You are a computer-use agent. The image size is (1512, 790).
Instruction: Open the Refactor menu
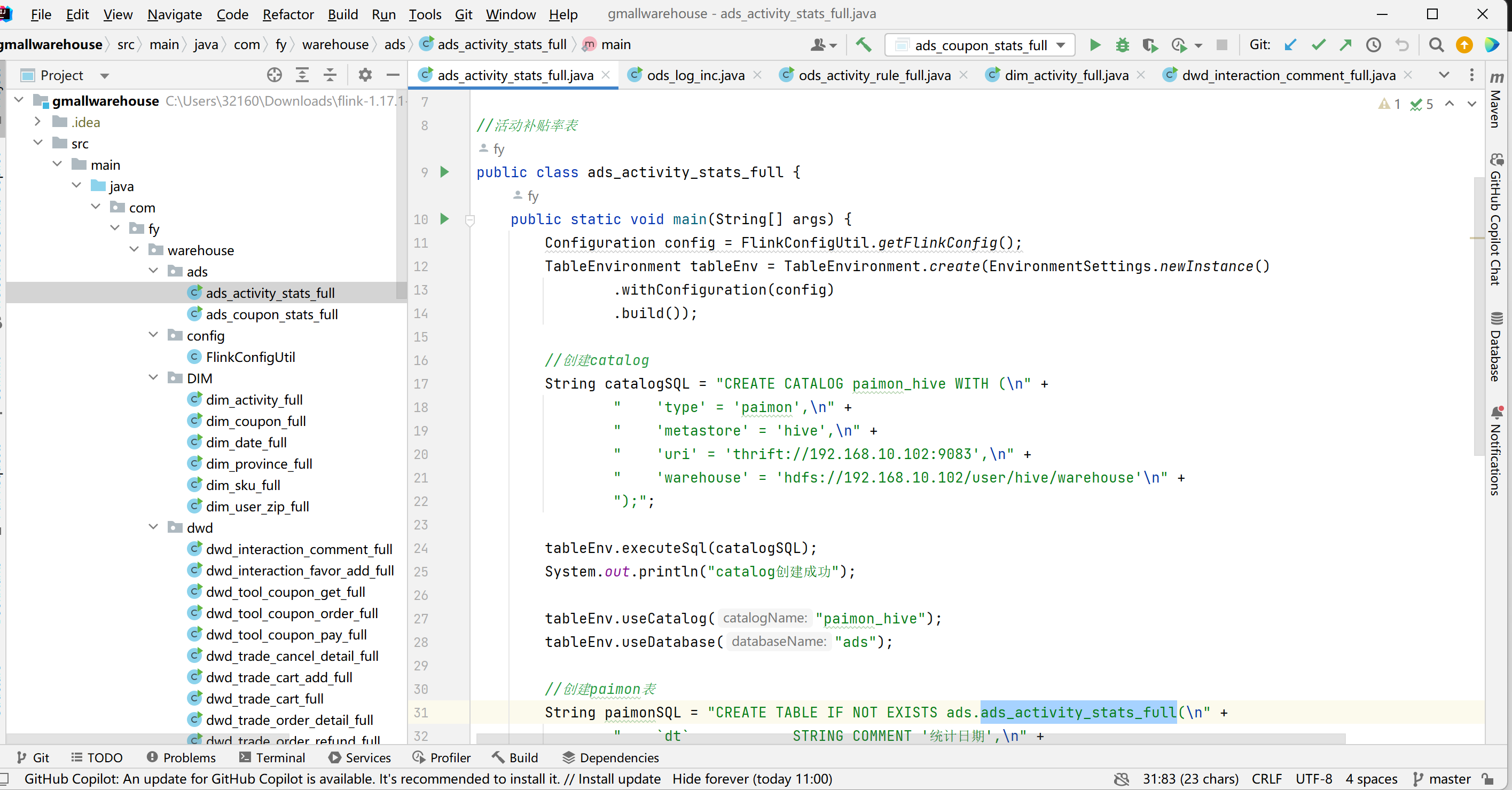coord(288,14)
